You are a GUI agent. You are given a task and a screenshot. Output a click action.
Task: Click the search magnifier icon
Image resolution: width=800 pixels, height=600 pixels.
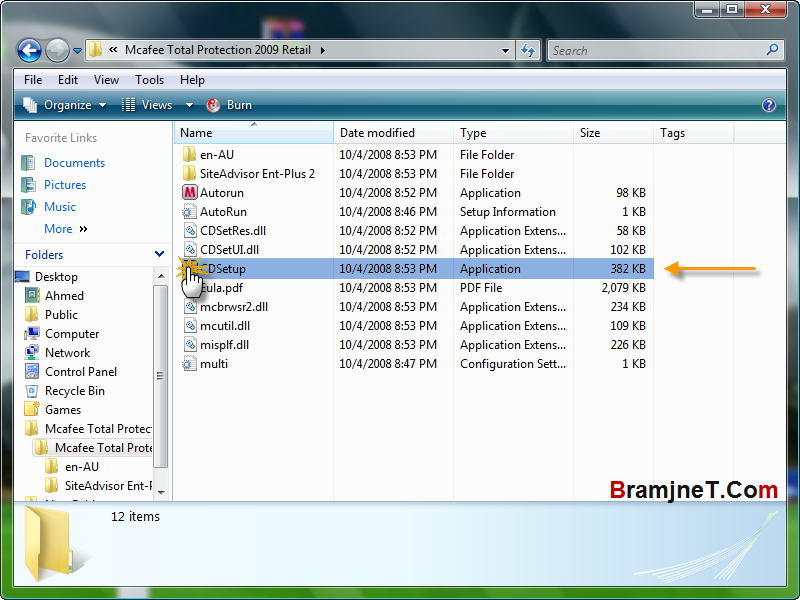(x=772, y=50)
